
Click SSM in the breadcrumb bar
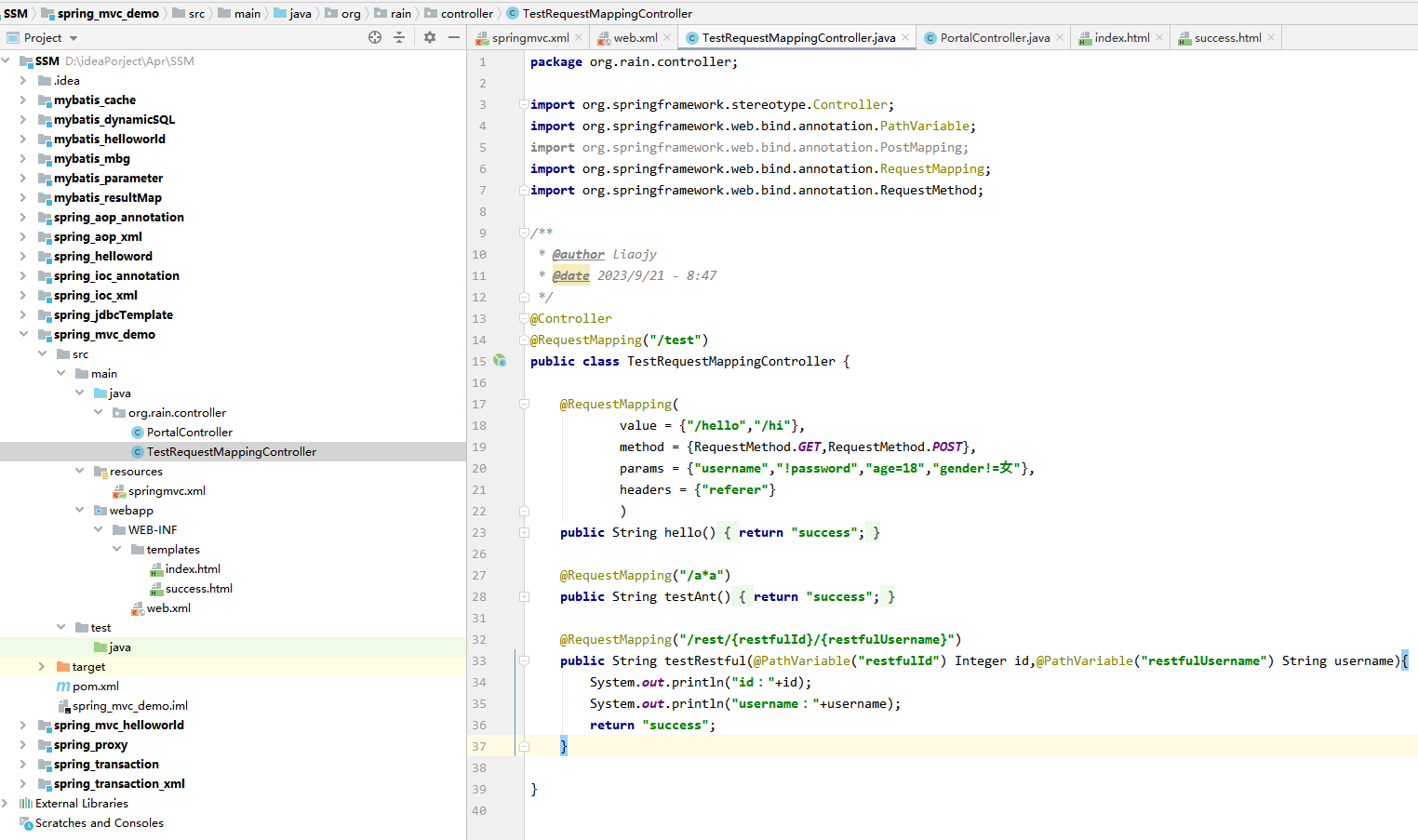(16, 13)
